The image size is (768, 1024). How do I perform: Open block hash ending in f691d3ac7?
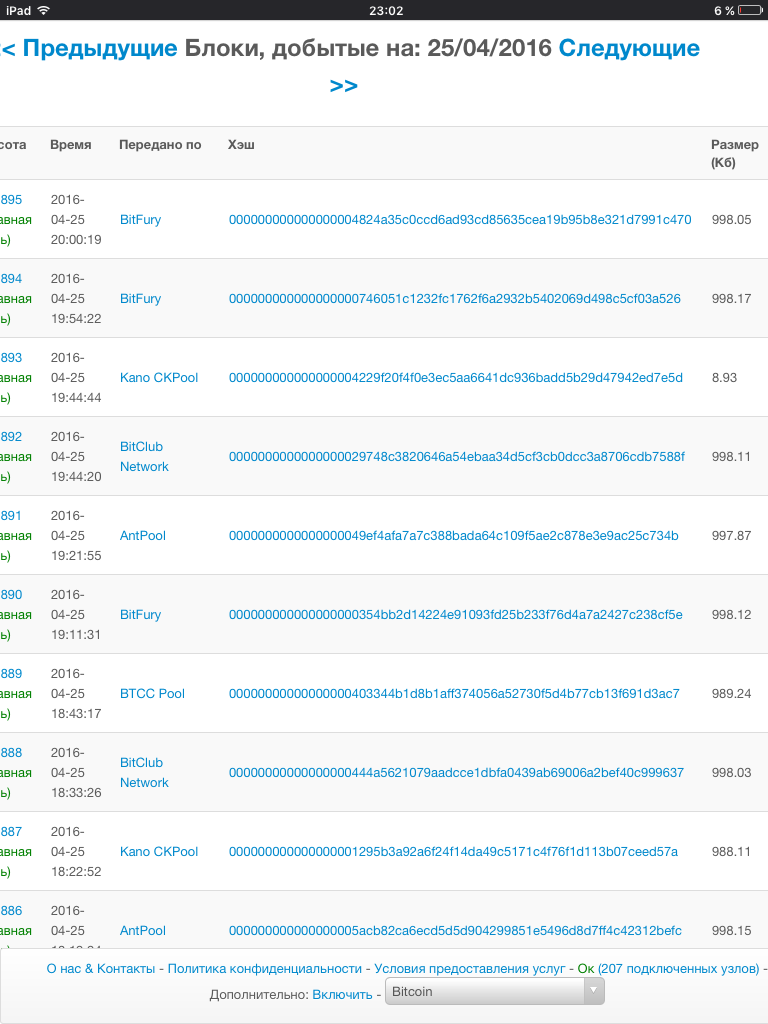click(x=454, y=694)
